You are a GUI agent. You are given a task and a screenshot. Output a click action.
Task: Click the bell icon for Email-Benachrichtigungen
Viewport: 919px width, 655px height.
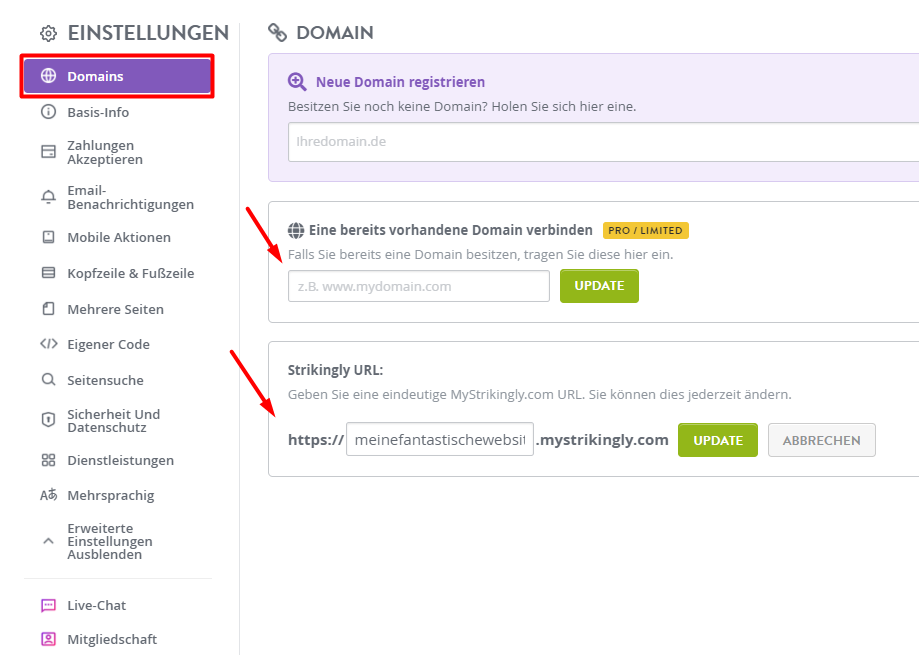pos(49,197)
